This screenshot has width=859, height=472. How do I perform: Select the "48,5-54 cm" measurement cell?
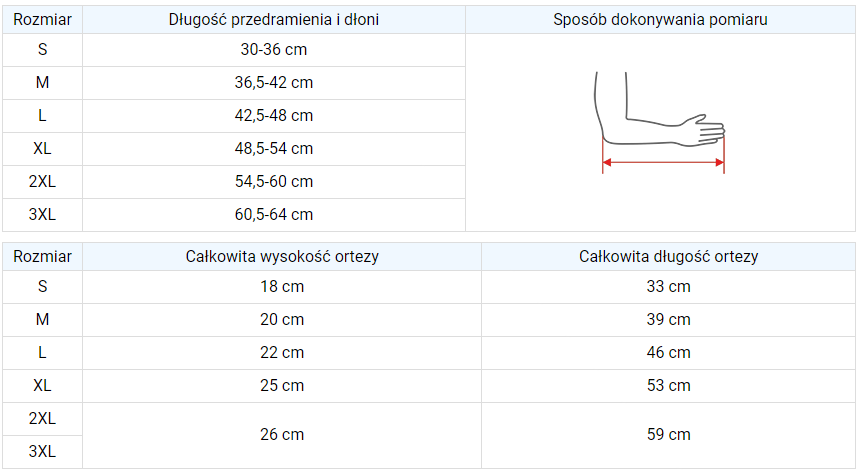coord(273,149)
